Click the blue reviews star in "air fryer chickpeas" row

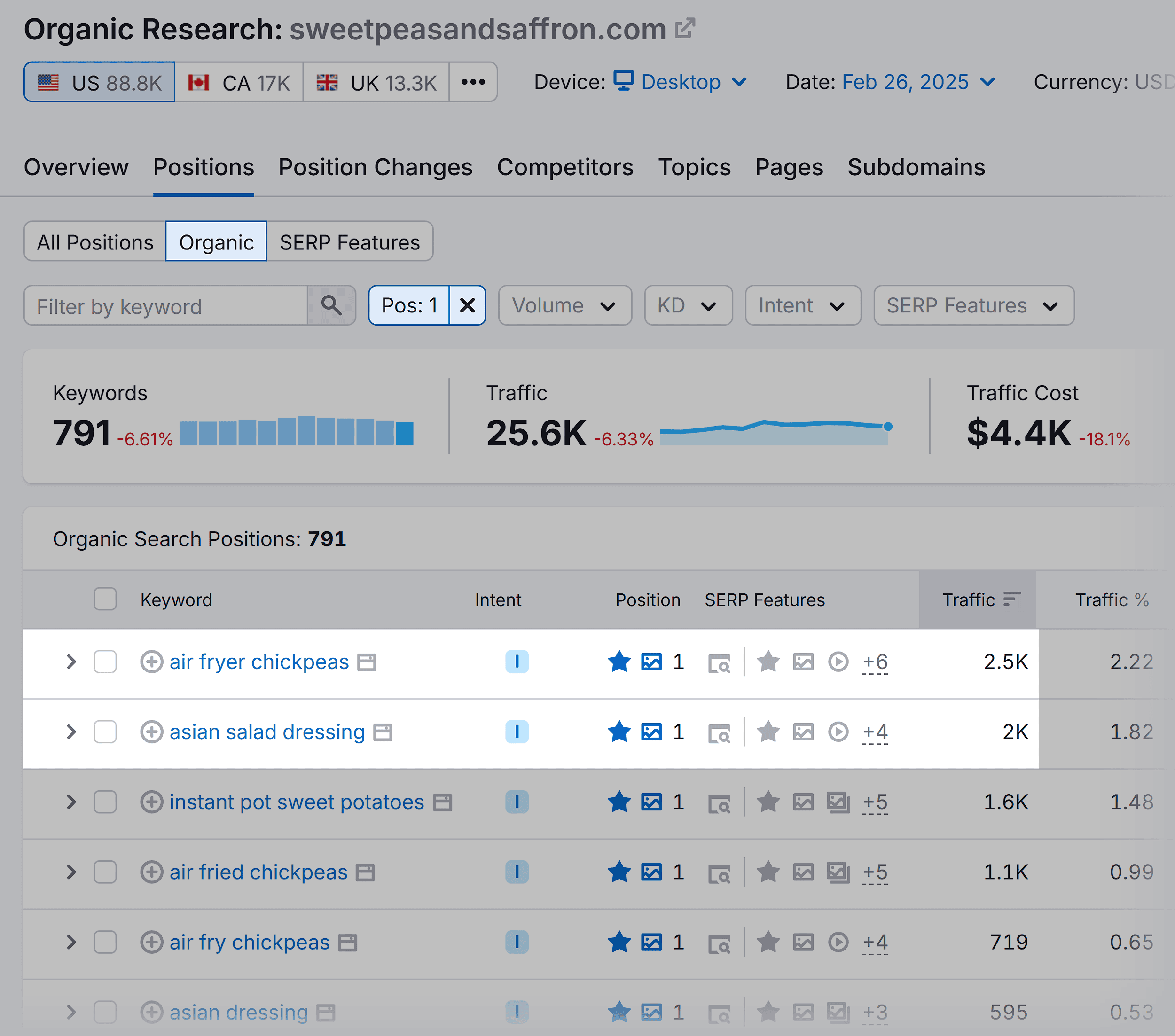[x=619, y=662]
